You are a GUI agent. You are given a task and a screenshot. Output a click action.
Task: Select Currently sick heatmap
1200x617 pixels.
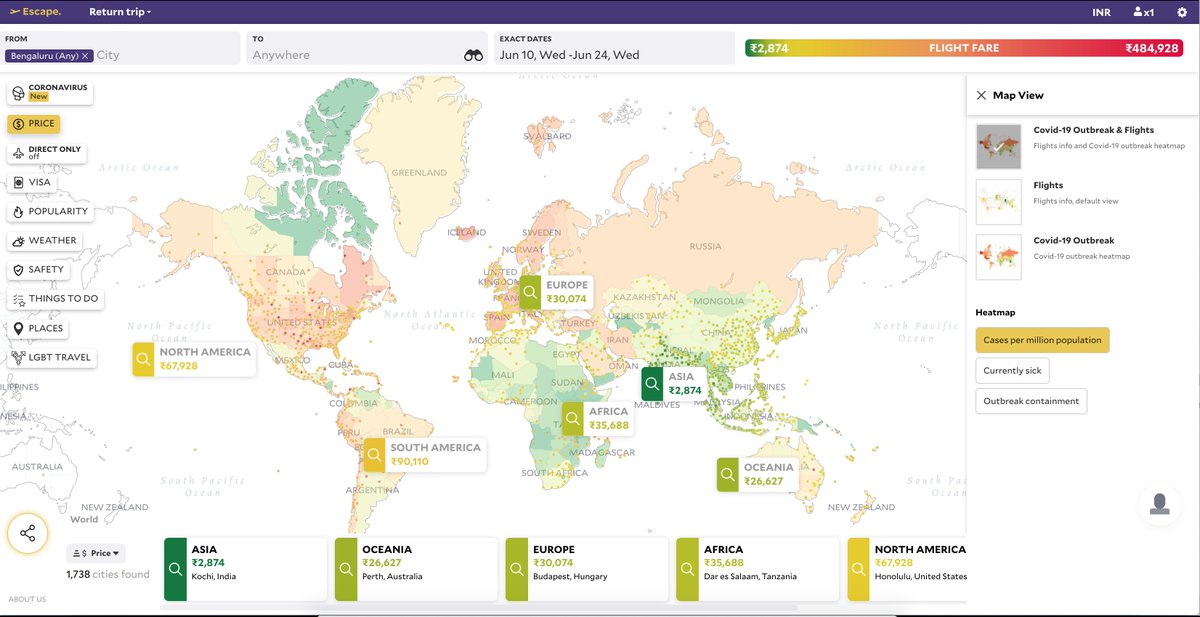[x=1012, y=371]
